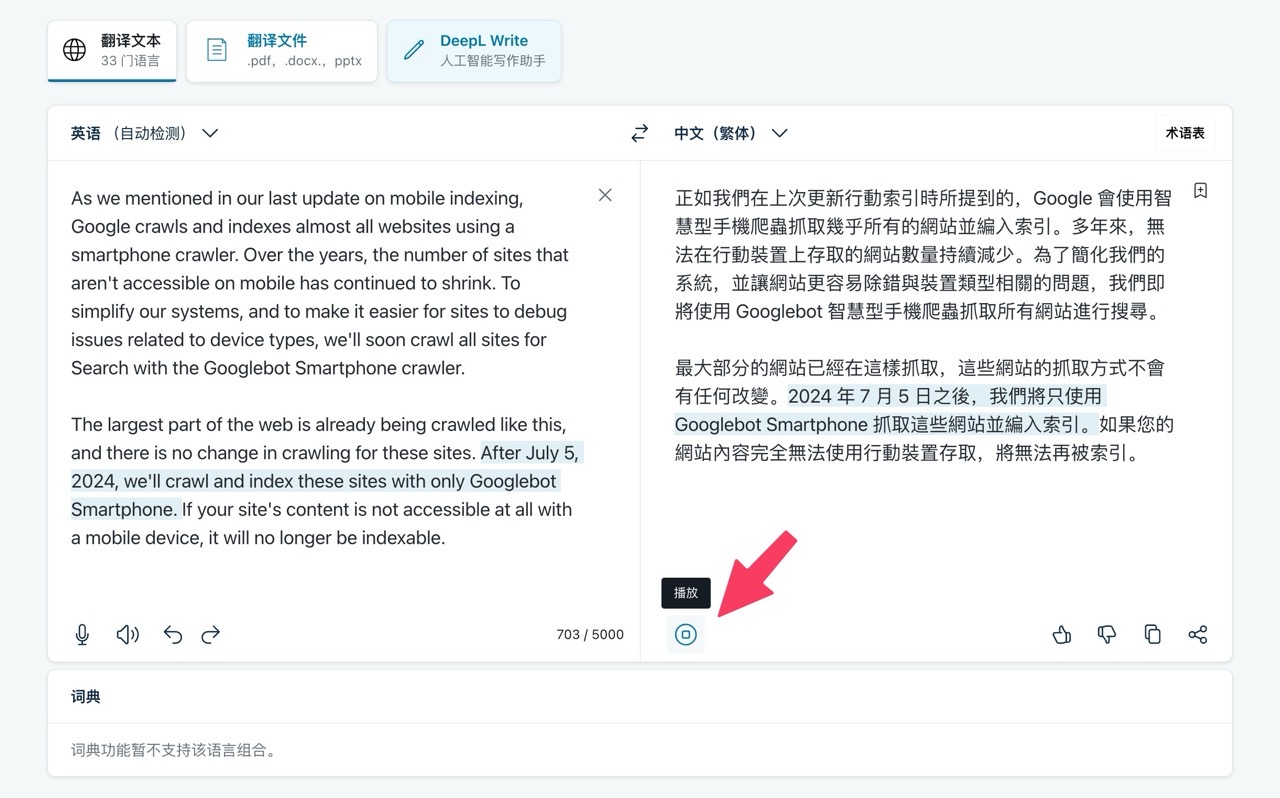Viewport: 1280px width, 798px height.
Task: Open the DeepL Write tab
Action: pos(474,50)
